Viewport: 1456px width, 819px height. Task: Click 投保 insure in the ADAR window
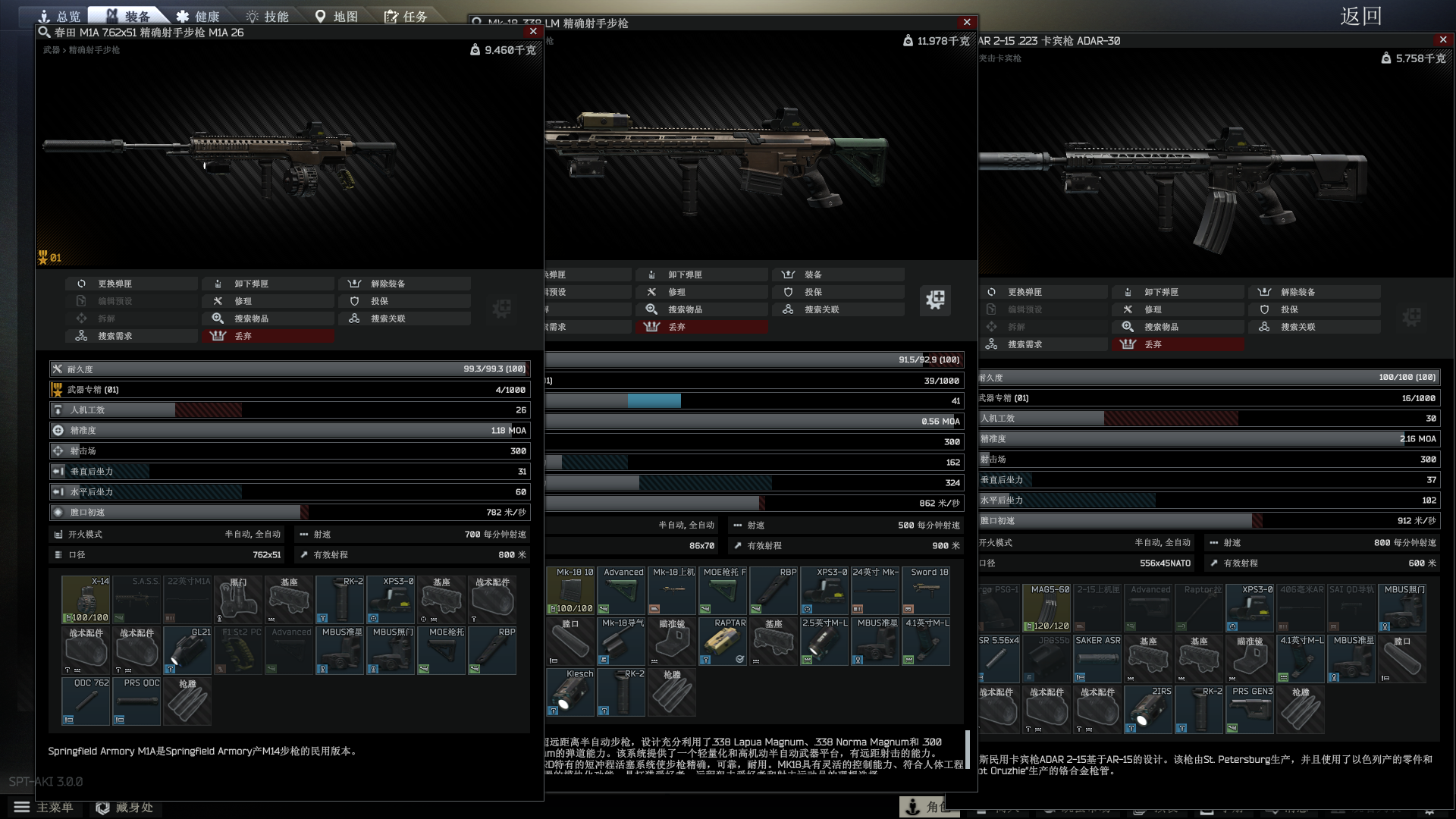click(1315, 309)
